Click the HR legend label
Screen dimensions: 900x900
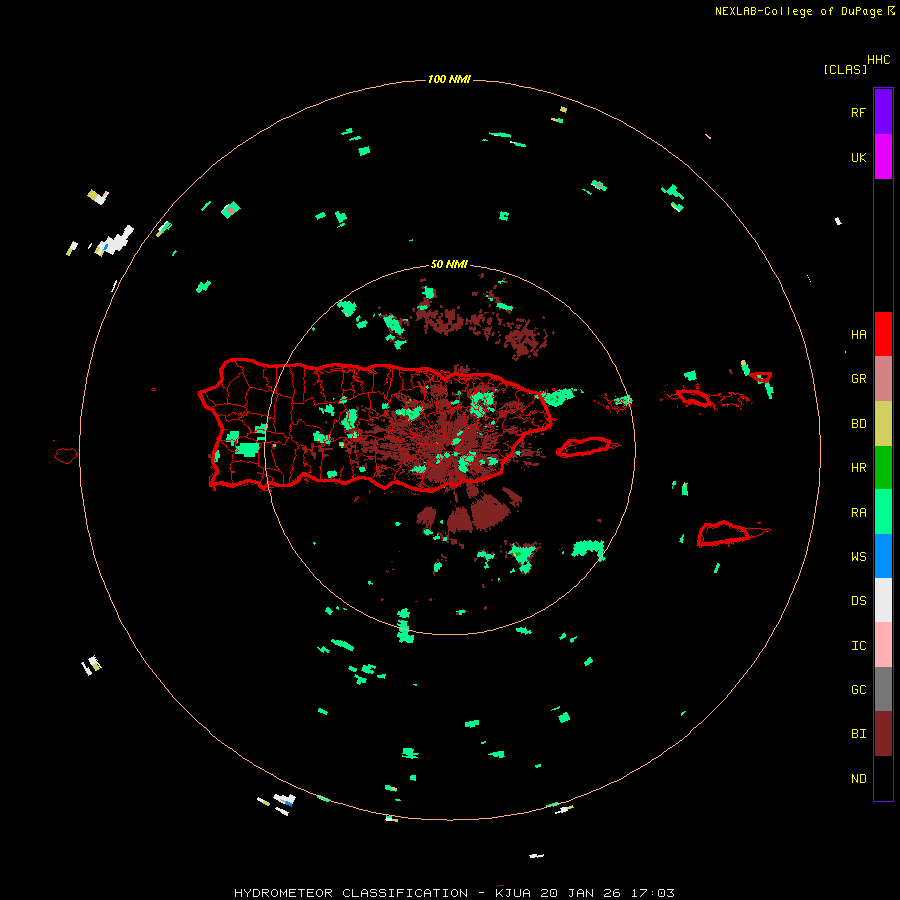[x=858, y=468]
